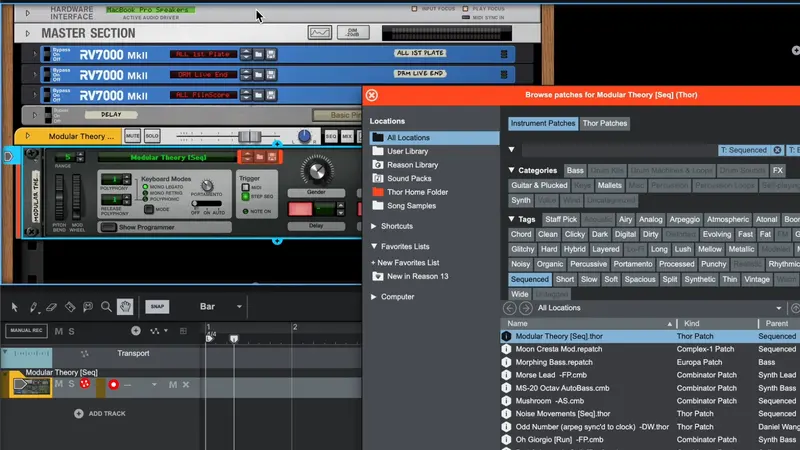The height and width of the screenshot is (450, 800).
Task: Select the Hand tool in sequencer toolbar
Action: click(x=125, y=307)
